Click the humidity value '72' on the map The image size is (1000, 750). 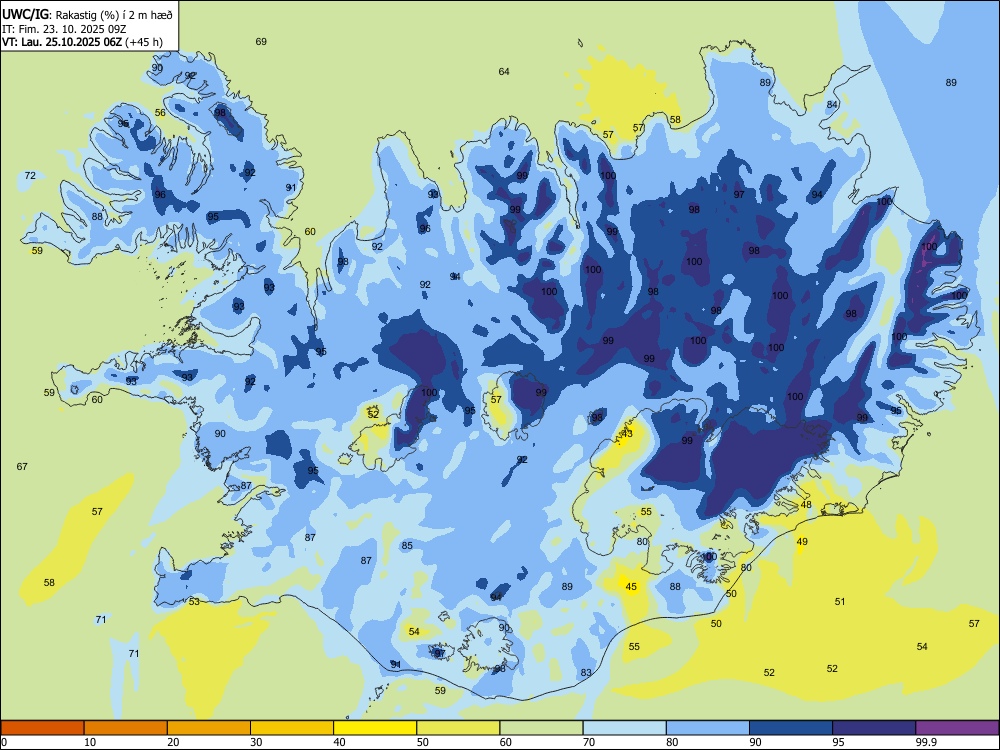click(30, 175)
